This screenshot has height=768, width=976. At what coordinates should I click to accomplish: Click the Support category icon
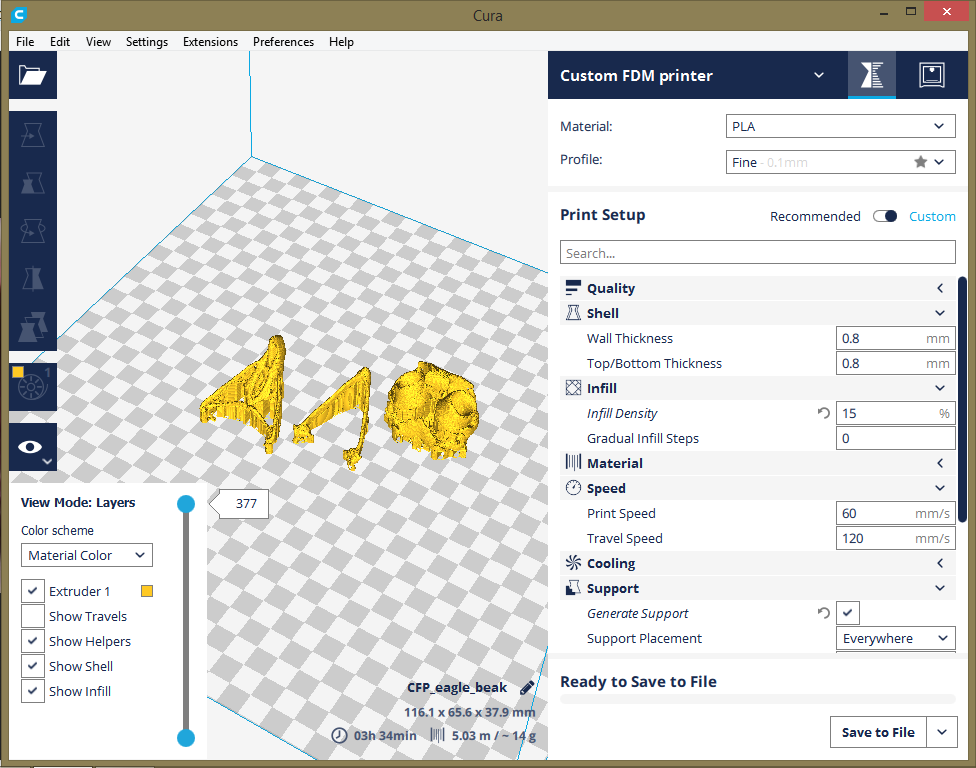tap(573, 588)
